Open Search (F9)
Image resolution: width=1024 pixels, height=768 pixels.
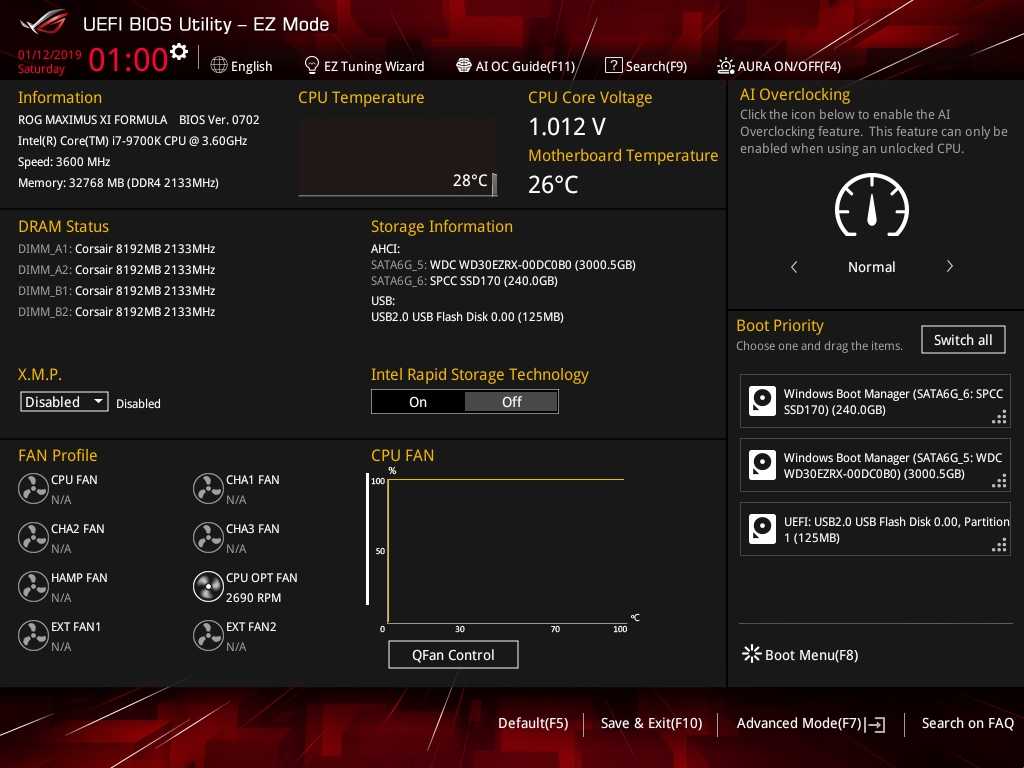point(646,66)
